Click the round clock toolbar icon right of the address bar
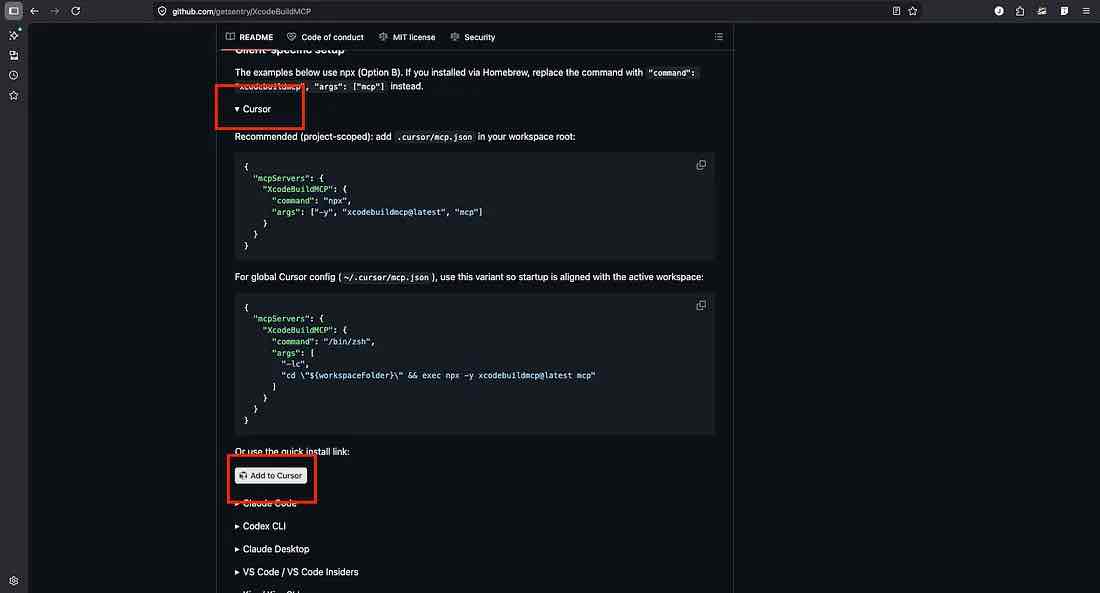 999,11
